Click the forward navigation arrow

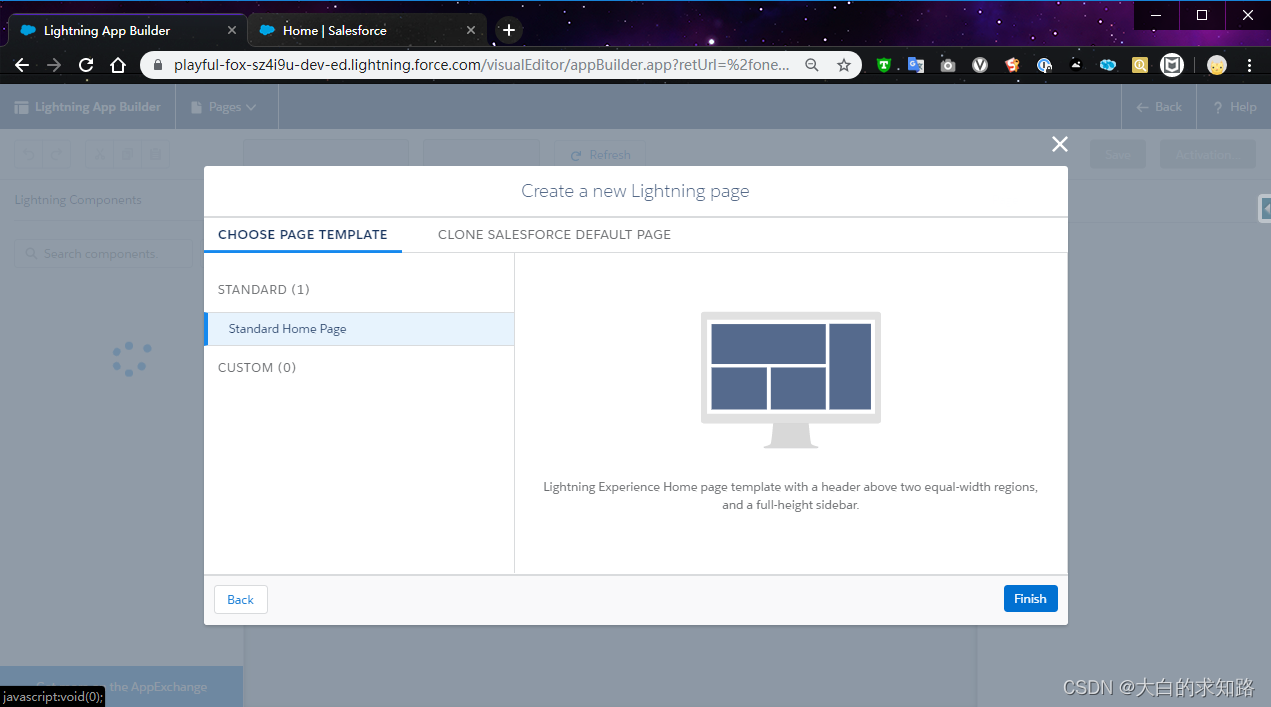(x=54, y=65)
